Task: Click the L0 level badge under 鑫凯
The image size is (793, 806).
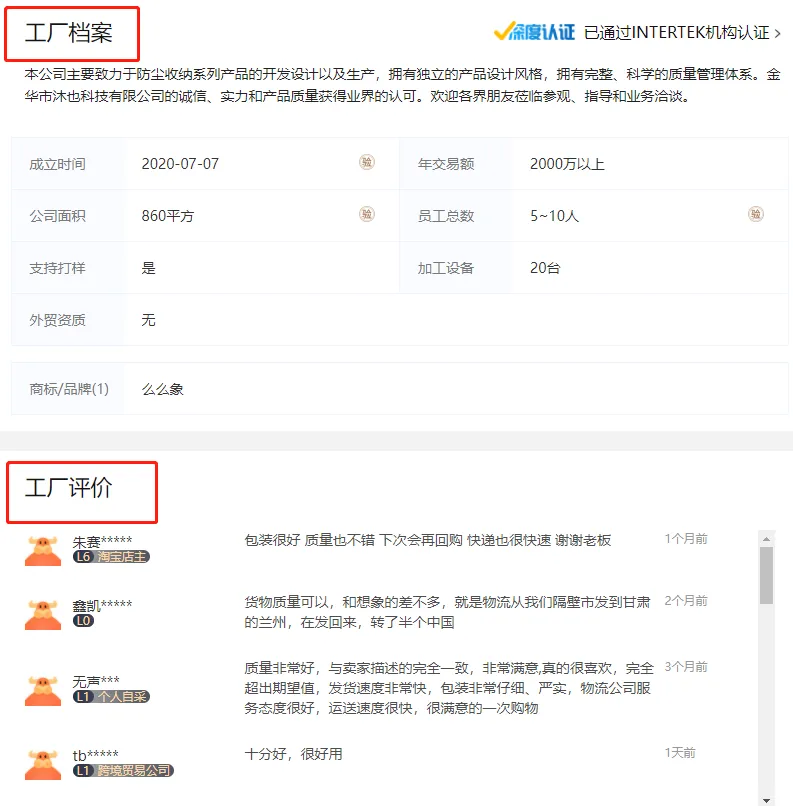Action: 83,621
